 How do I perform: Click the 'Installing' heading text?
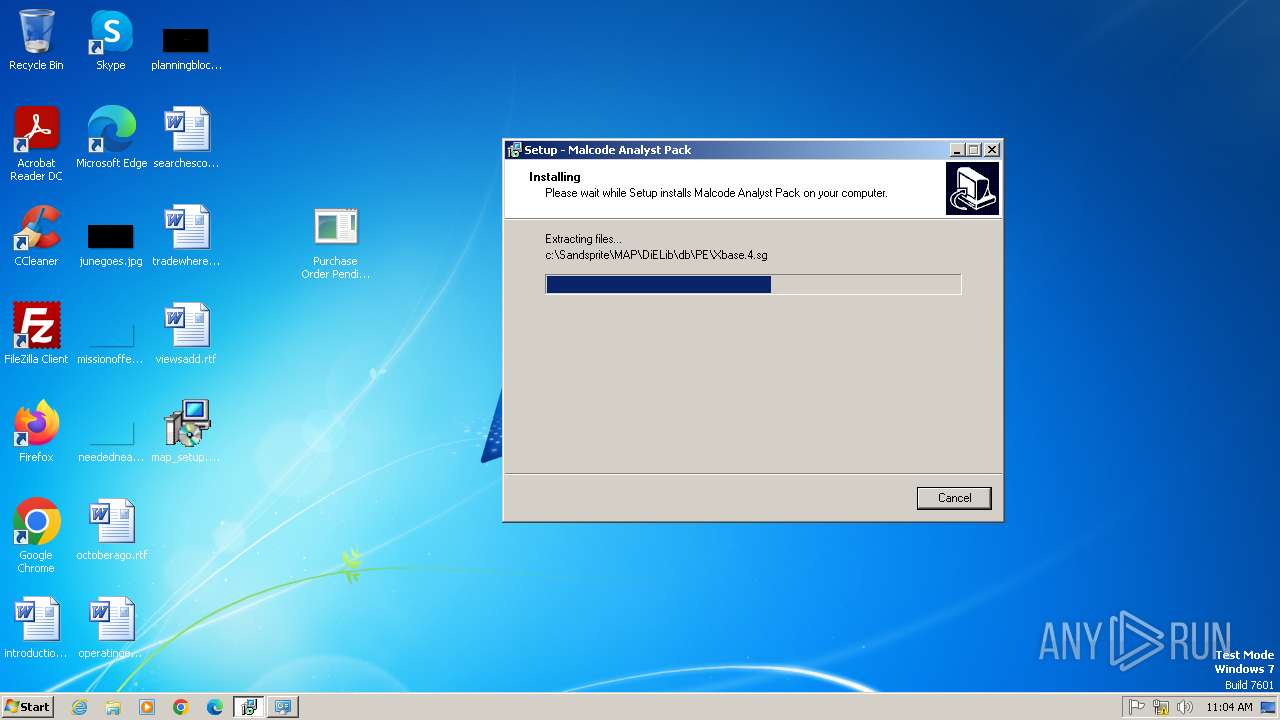(555, 177)
